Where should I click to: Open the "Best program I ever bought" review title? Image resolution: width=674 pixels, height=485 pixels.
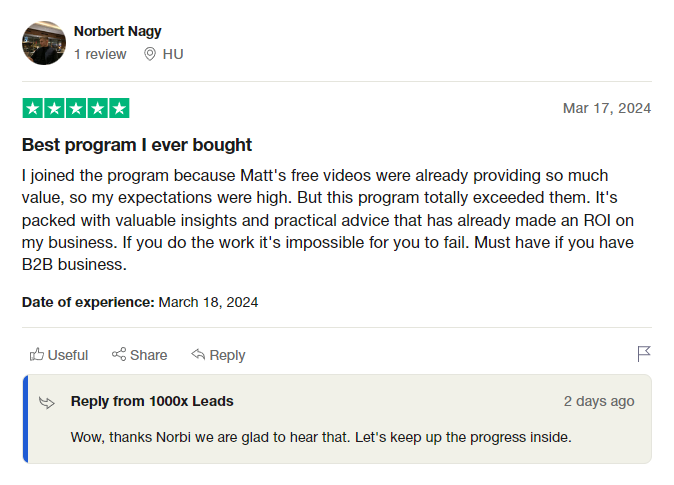[x=137, y=145]
